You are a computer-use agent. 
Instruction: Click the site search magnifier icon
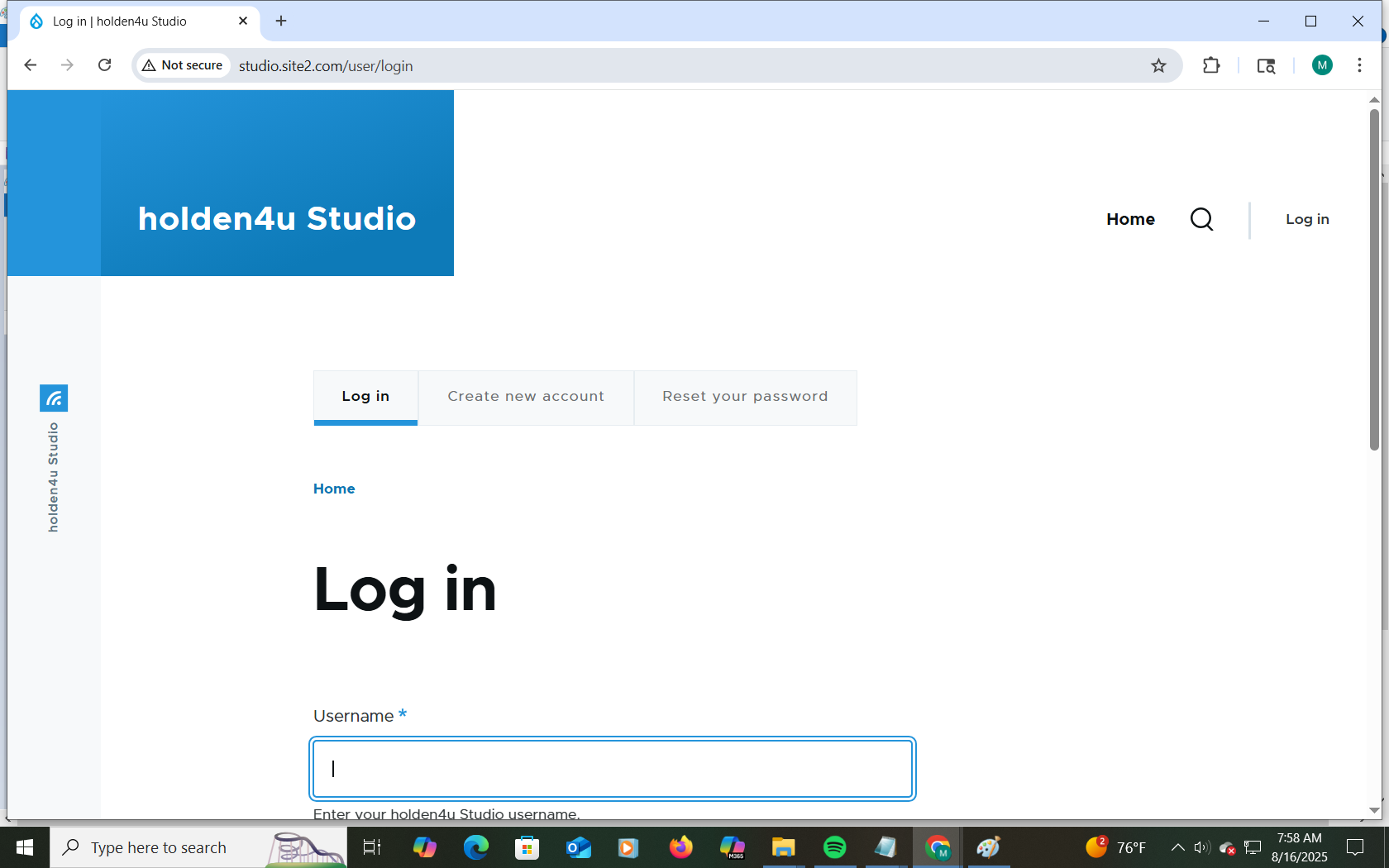coord(1201,219)
